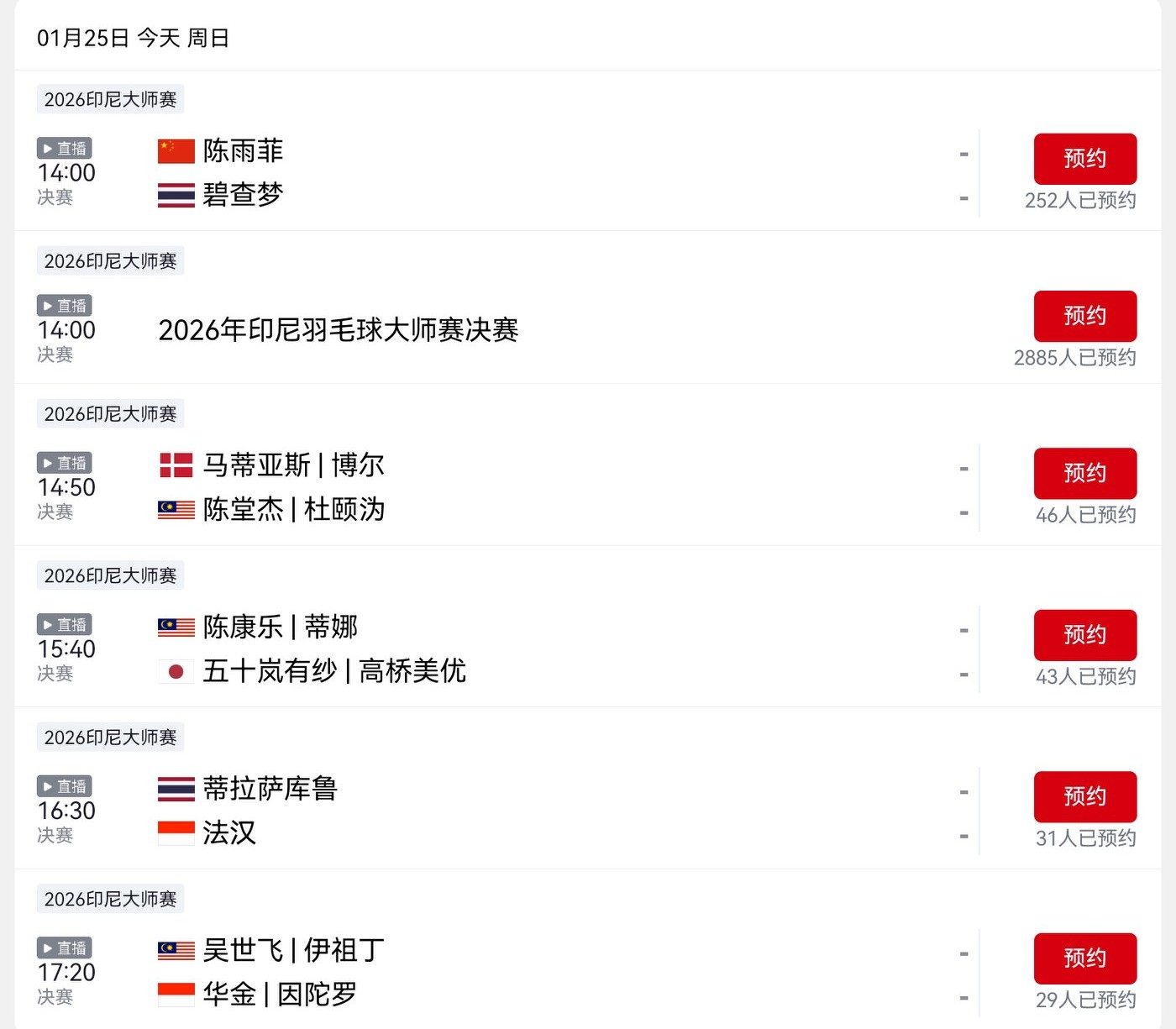Open 陈康乐 | 蒂娜 pair entry
This screenshot has height=1029, width=1176.
(280, 627)
